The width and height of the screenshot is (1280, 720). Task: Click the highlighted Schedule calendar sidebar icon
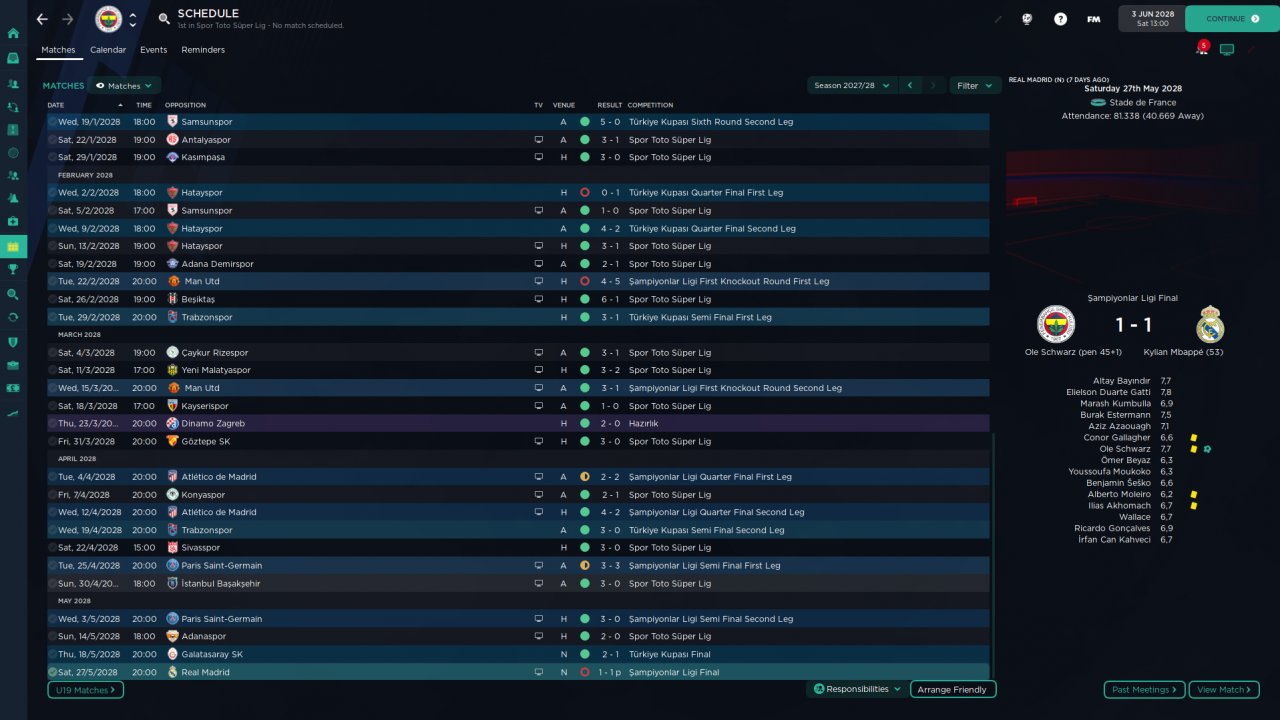pyautogui.click(x=13, y=246)
